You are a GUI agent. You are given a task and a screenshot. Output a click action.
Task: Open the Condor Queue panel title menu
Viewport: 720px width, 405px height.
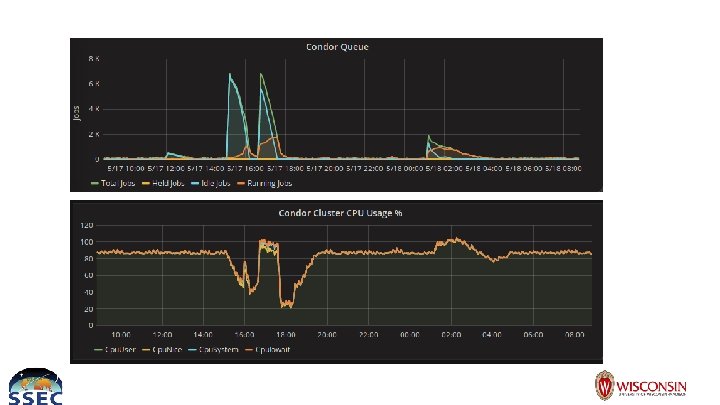tap(337, 47)
